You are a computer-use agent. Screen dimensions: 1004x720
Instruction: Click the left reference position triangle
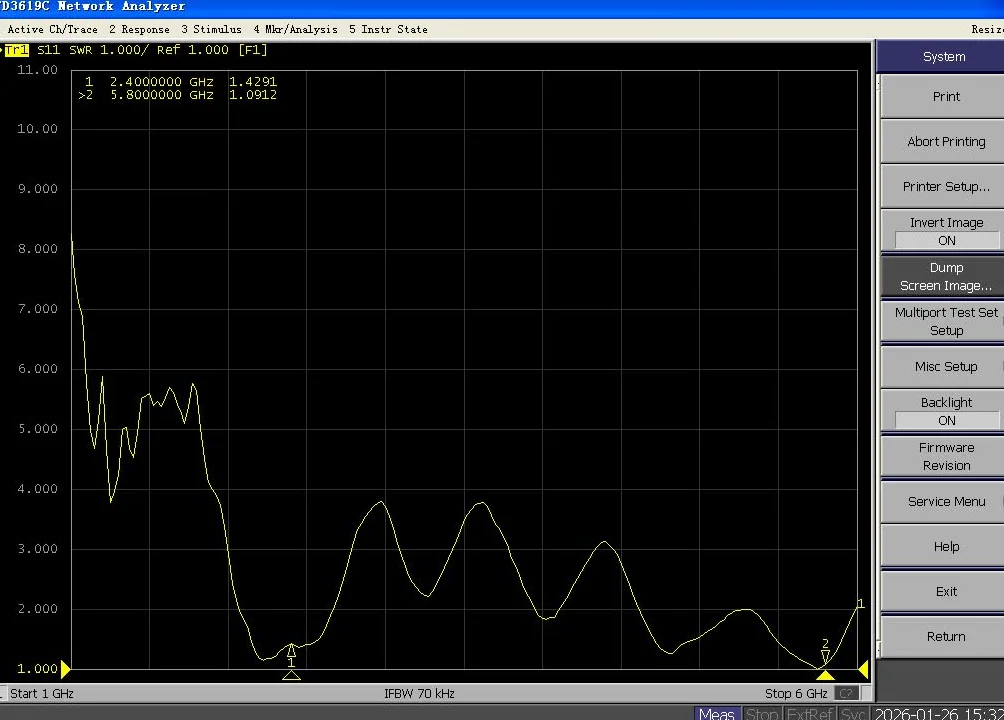coord(65,669)
